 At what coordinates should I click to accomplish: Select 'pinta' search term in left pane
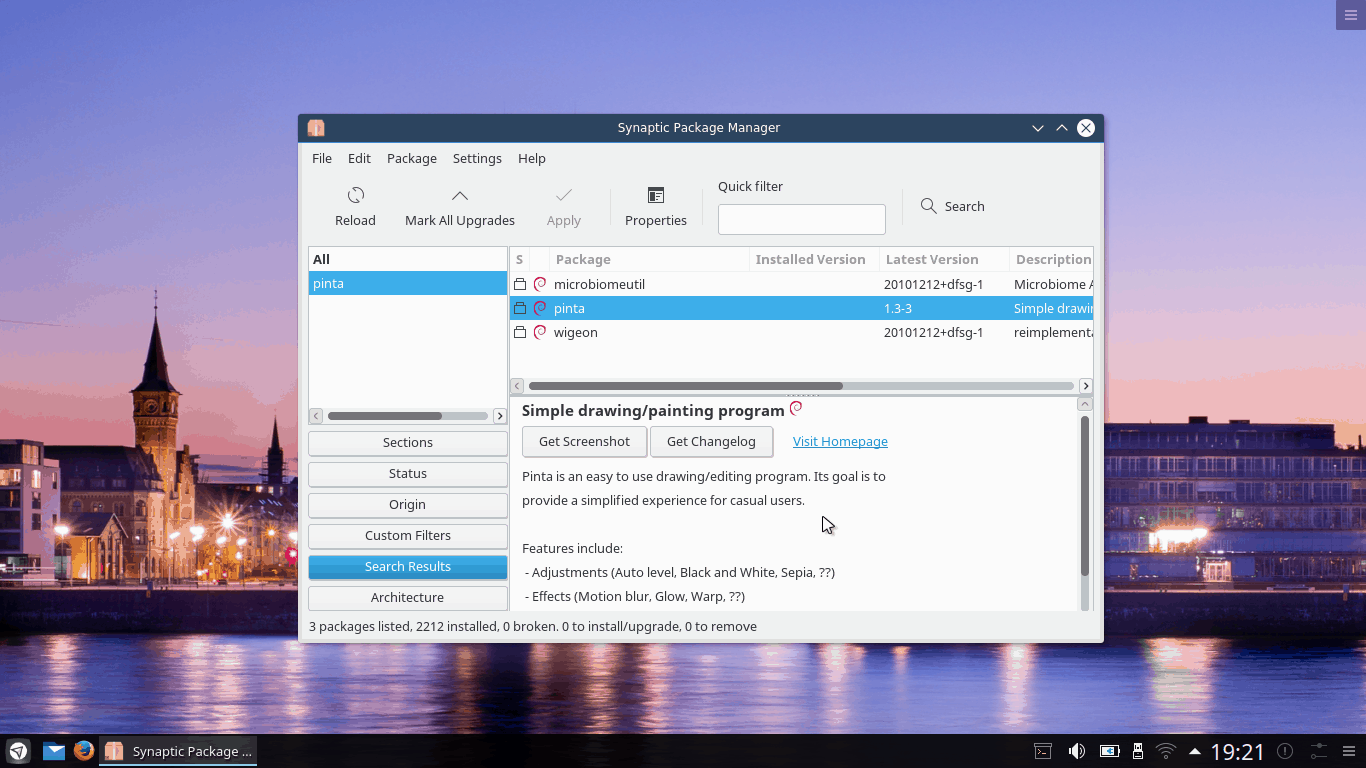point(408,283)
